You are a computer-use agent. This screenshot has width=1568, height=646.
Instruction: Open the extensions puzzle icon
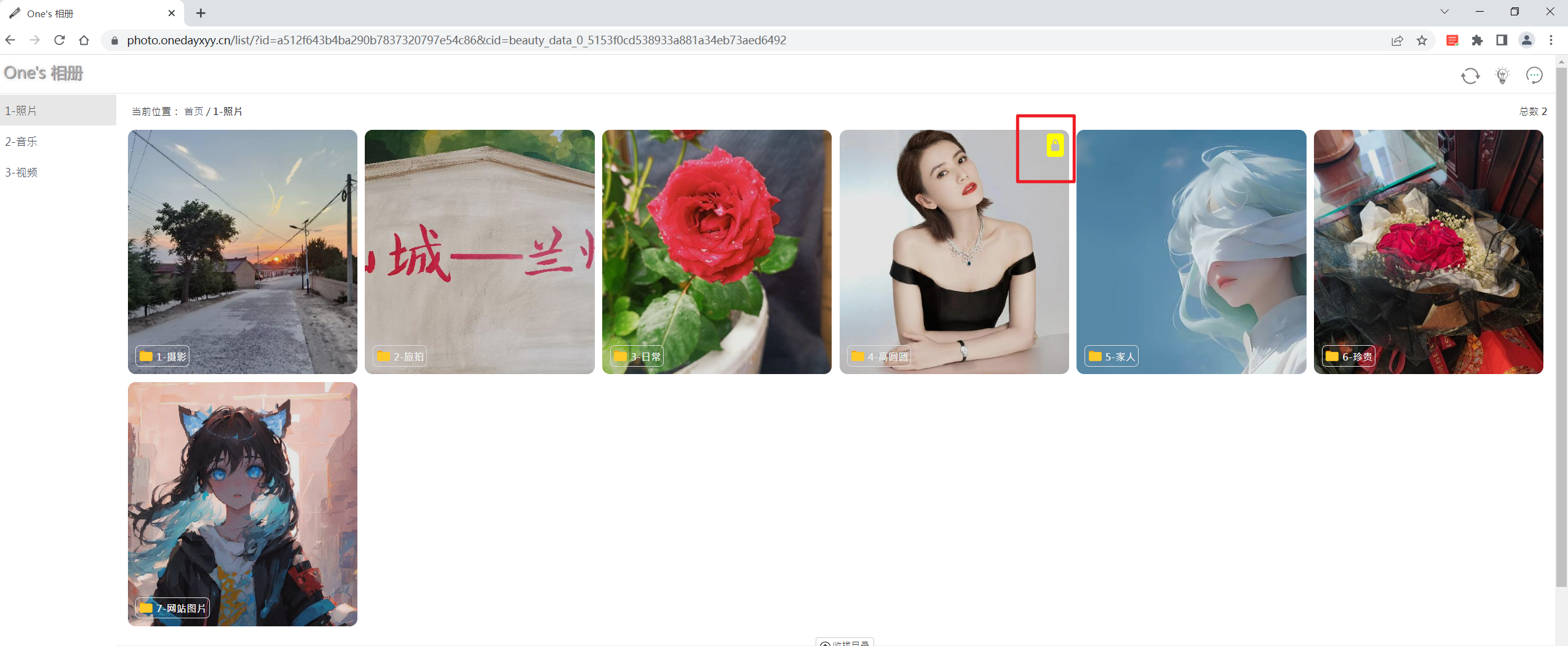point(1477,40)
